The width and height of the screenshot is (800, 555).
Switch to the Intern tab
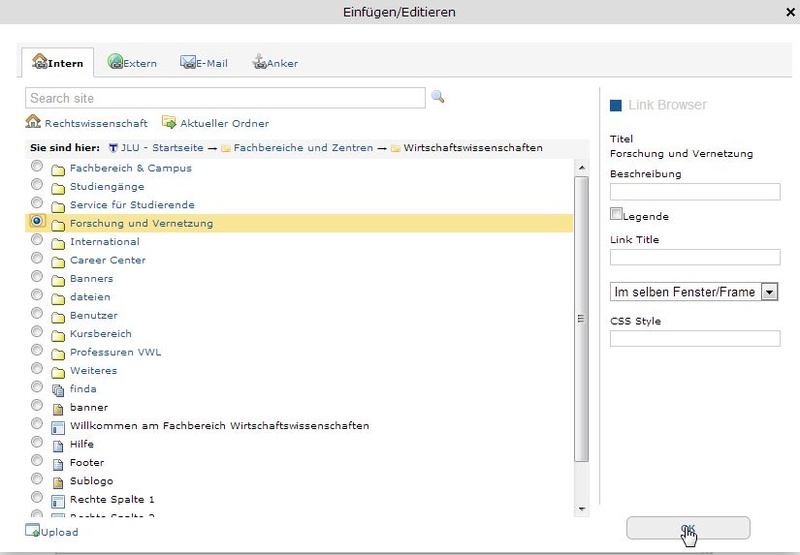click(58, 62)
